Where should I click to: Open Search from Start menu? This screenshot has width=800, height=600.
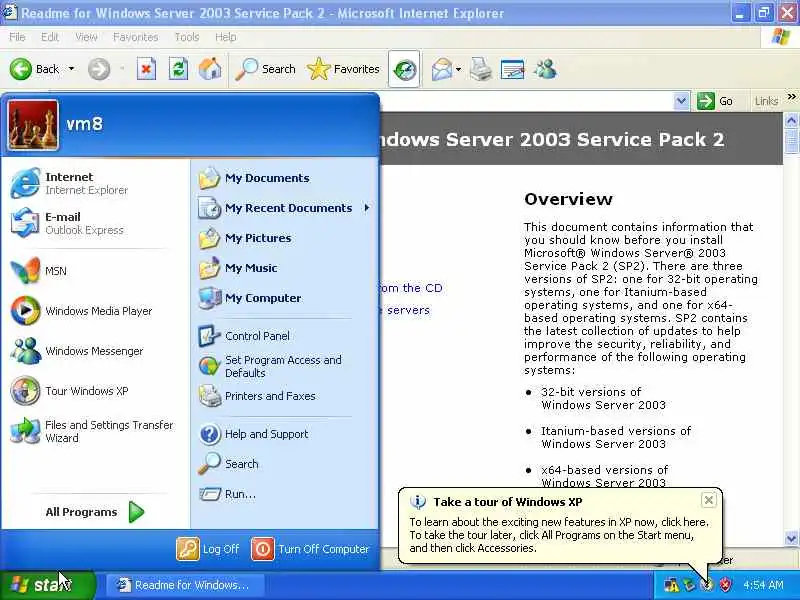click(x=285, y=464)
